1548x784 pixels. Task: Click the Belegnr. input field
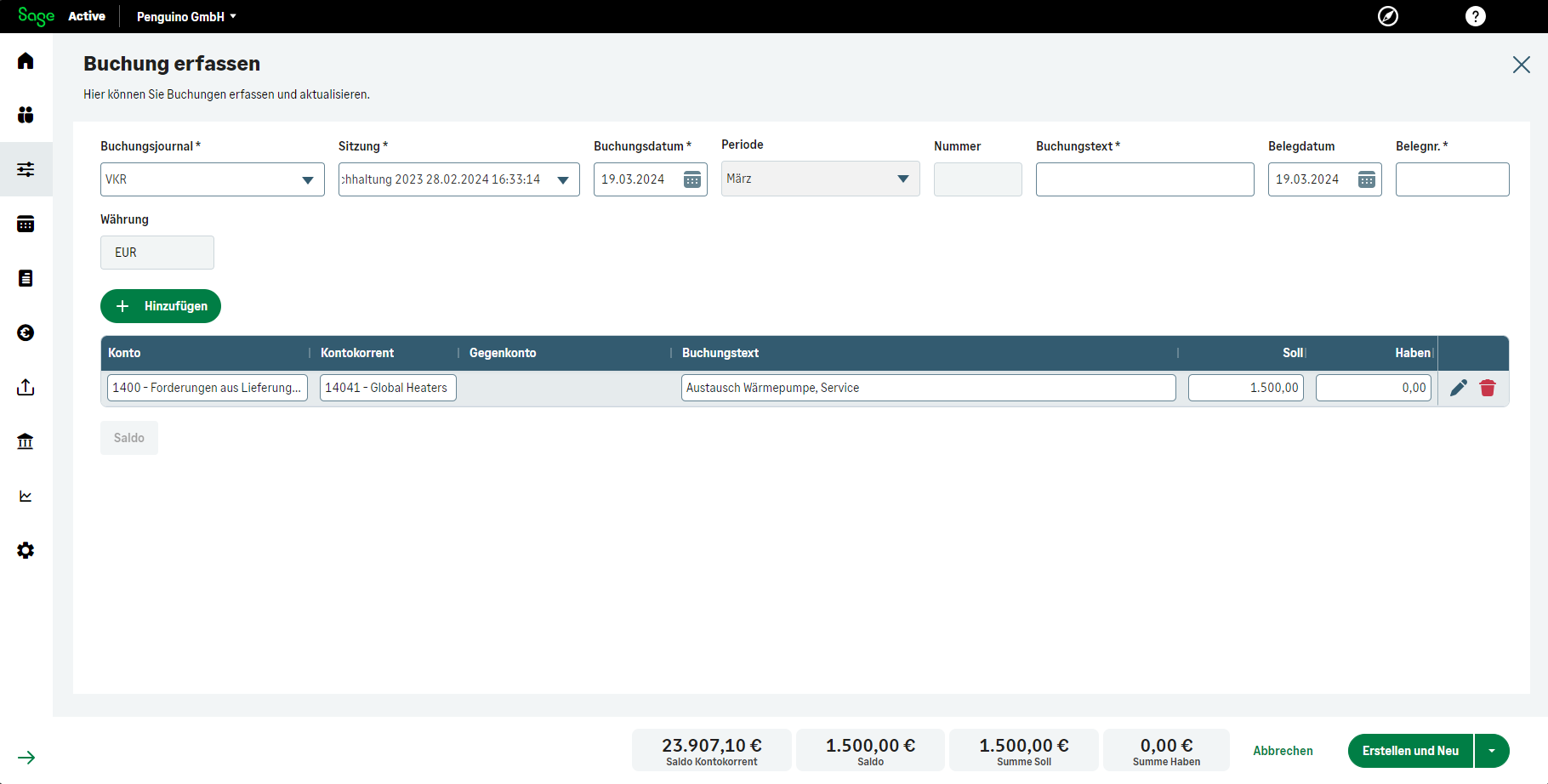click(x=1452, y=179)
